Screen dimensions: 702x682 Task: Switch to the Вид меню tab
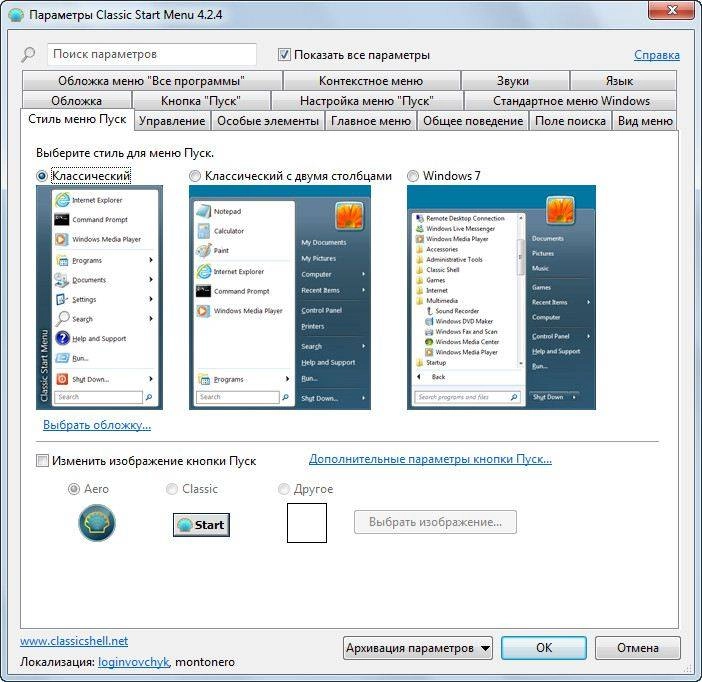(x=645, y=121)
